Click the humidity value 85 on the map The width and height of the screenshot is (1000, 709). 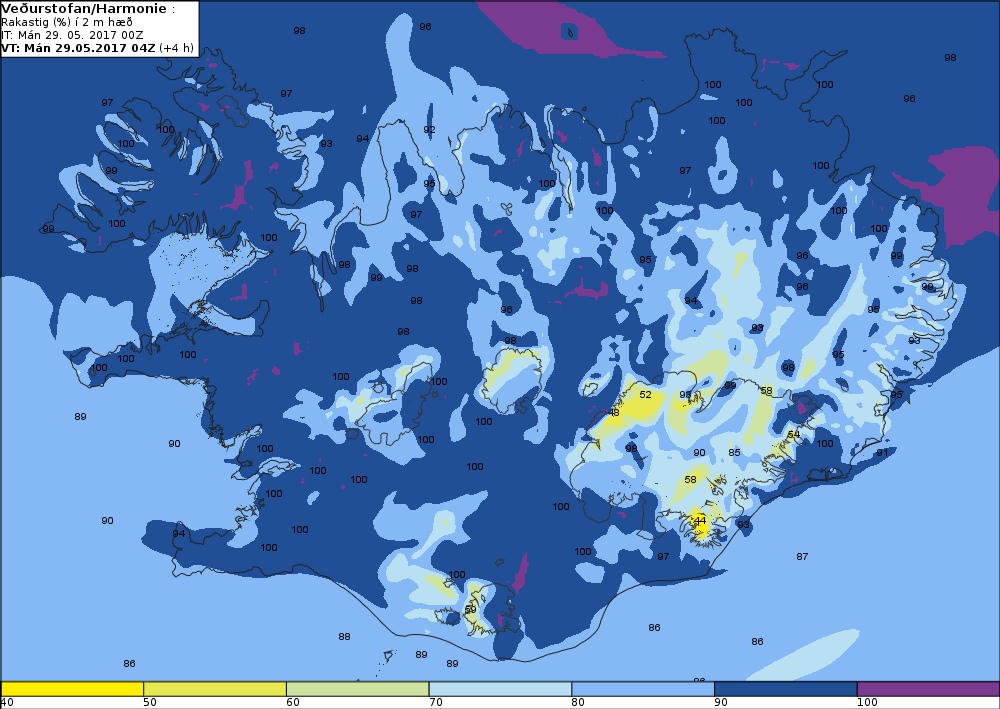click(x=735, y=453)
